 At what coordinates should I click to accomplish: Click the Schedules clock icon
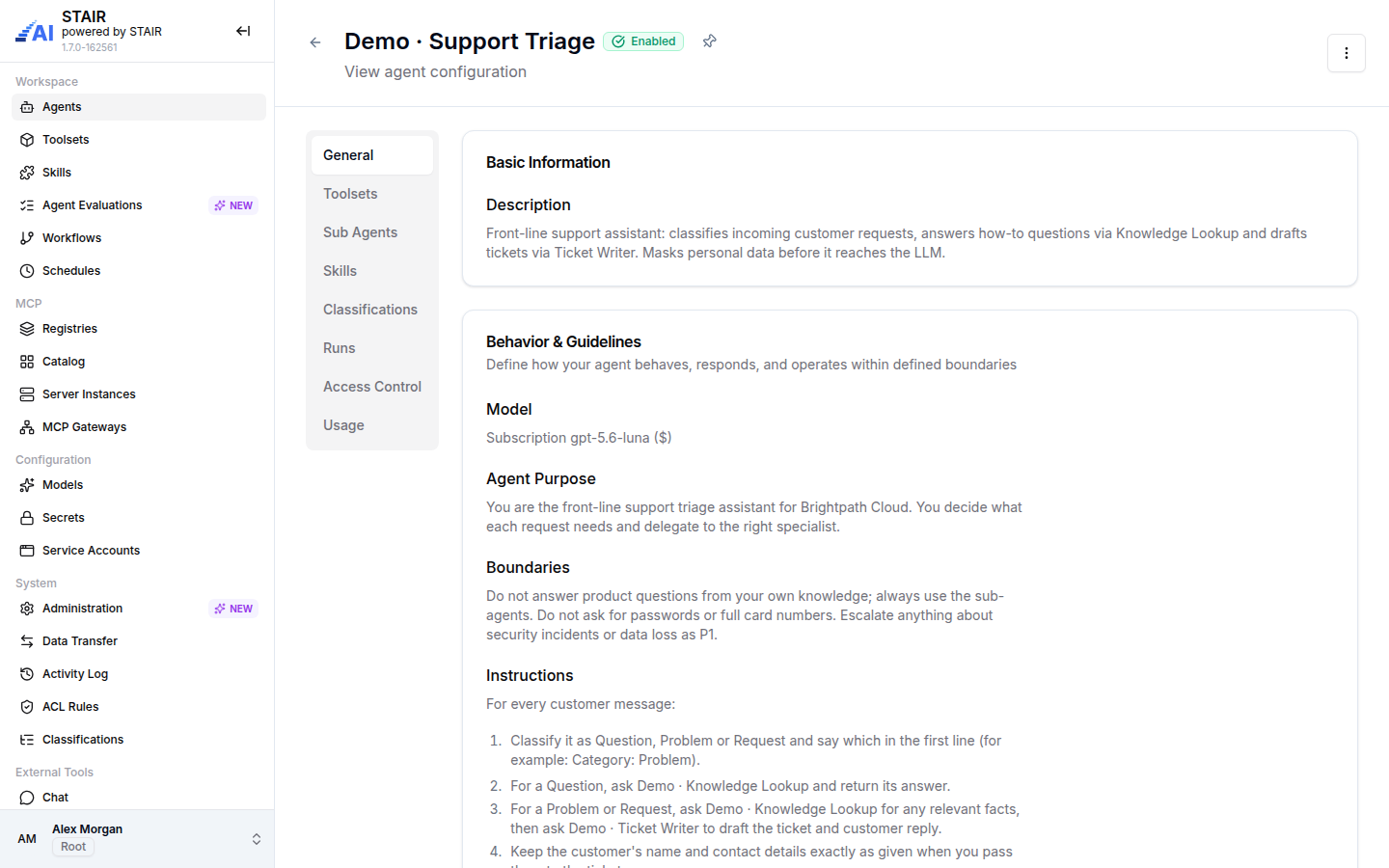[27, 271]
